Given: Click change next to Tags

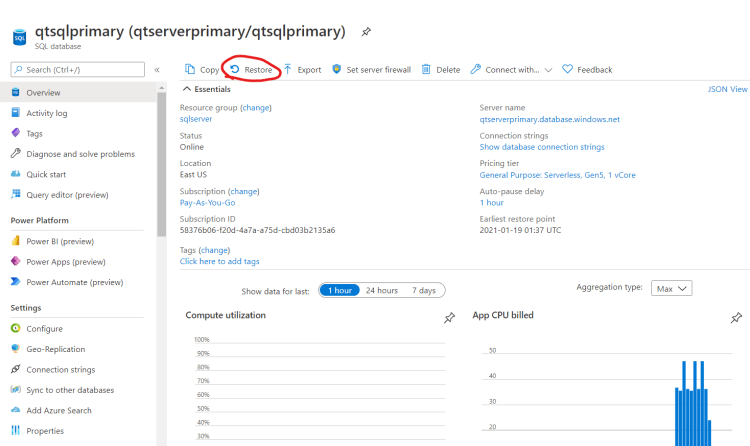Looking at the screenshot, I should tap(214, 250).
